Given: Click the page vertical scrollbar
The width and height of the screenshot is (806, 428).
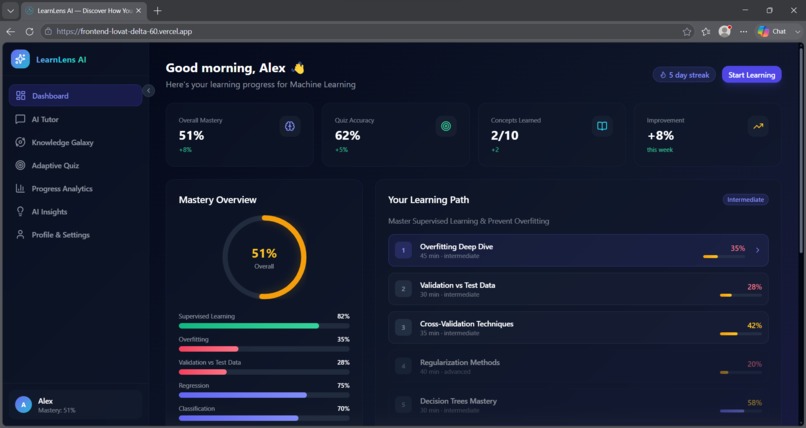Looking at the screenshot, I should pyautogui.click(x=801, y=149).
